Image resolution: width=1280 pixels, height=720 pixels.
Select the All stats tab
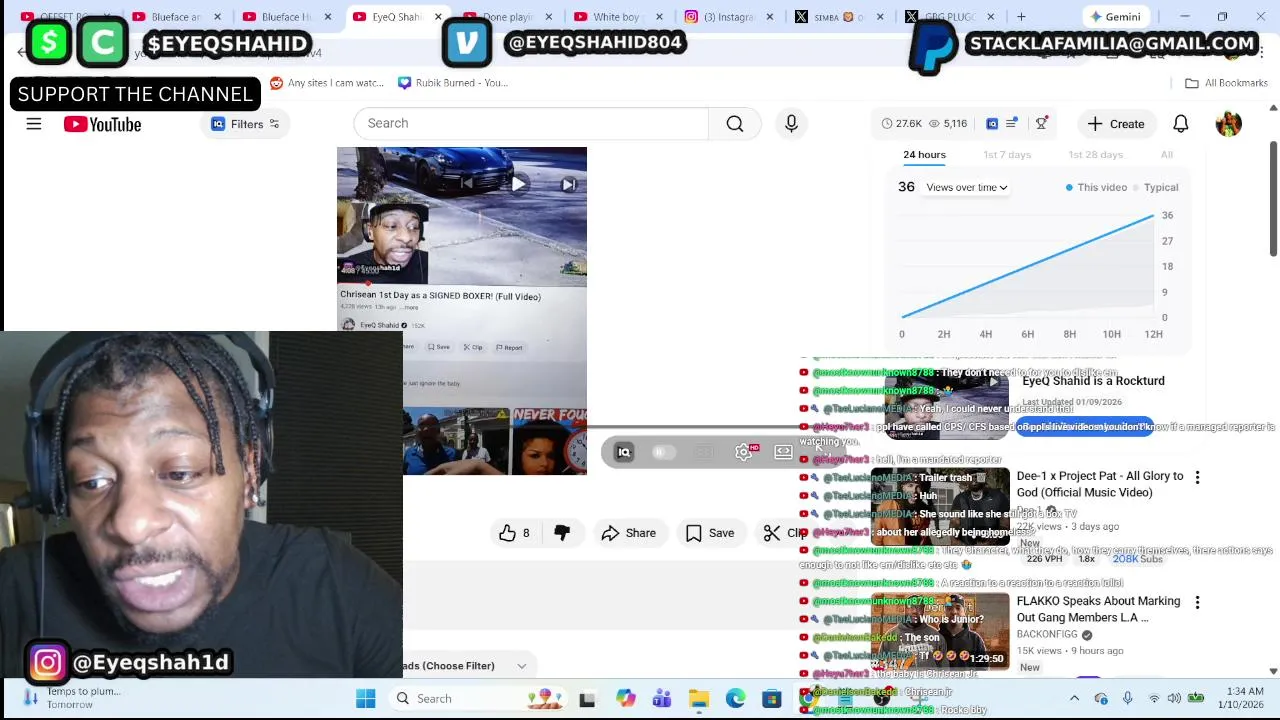[1166, 154]
